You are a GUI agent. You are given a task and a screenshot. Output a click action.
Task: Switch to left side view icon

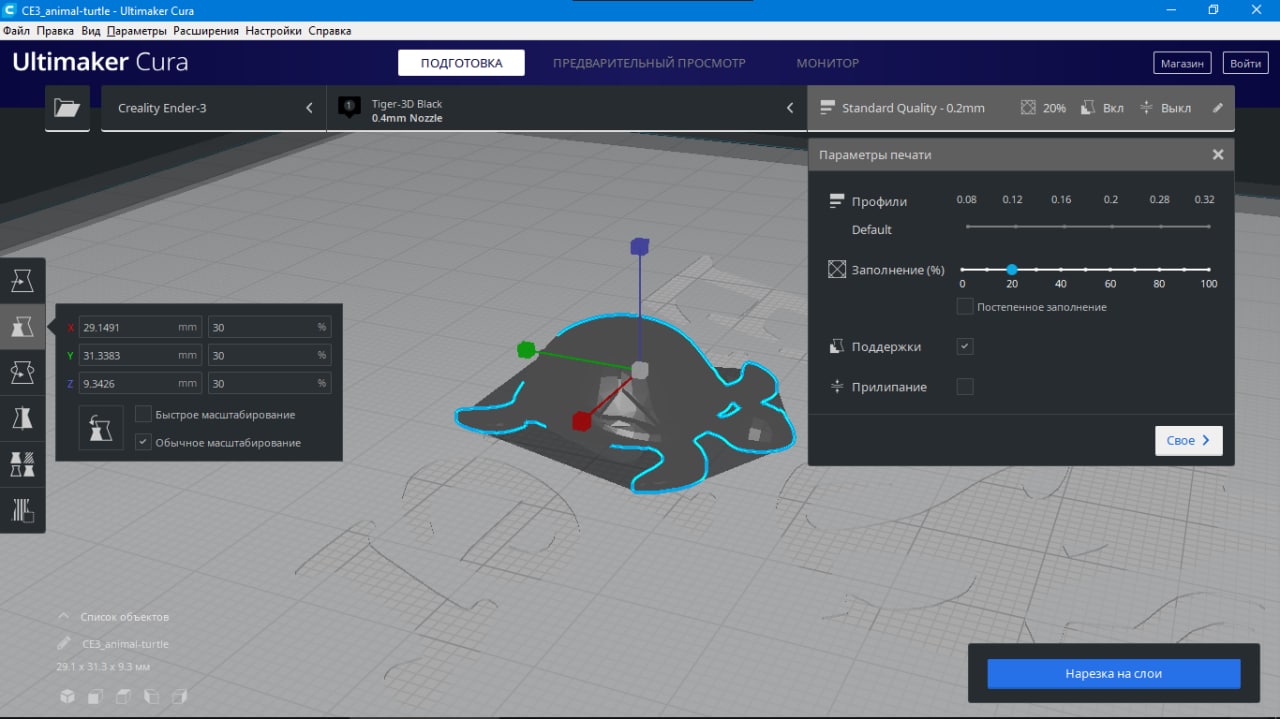[x=152, y=696]
